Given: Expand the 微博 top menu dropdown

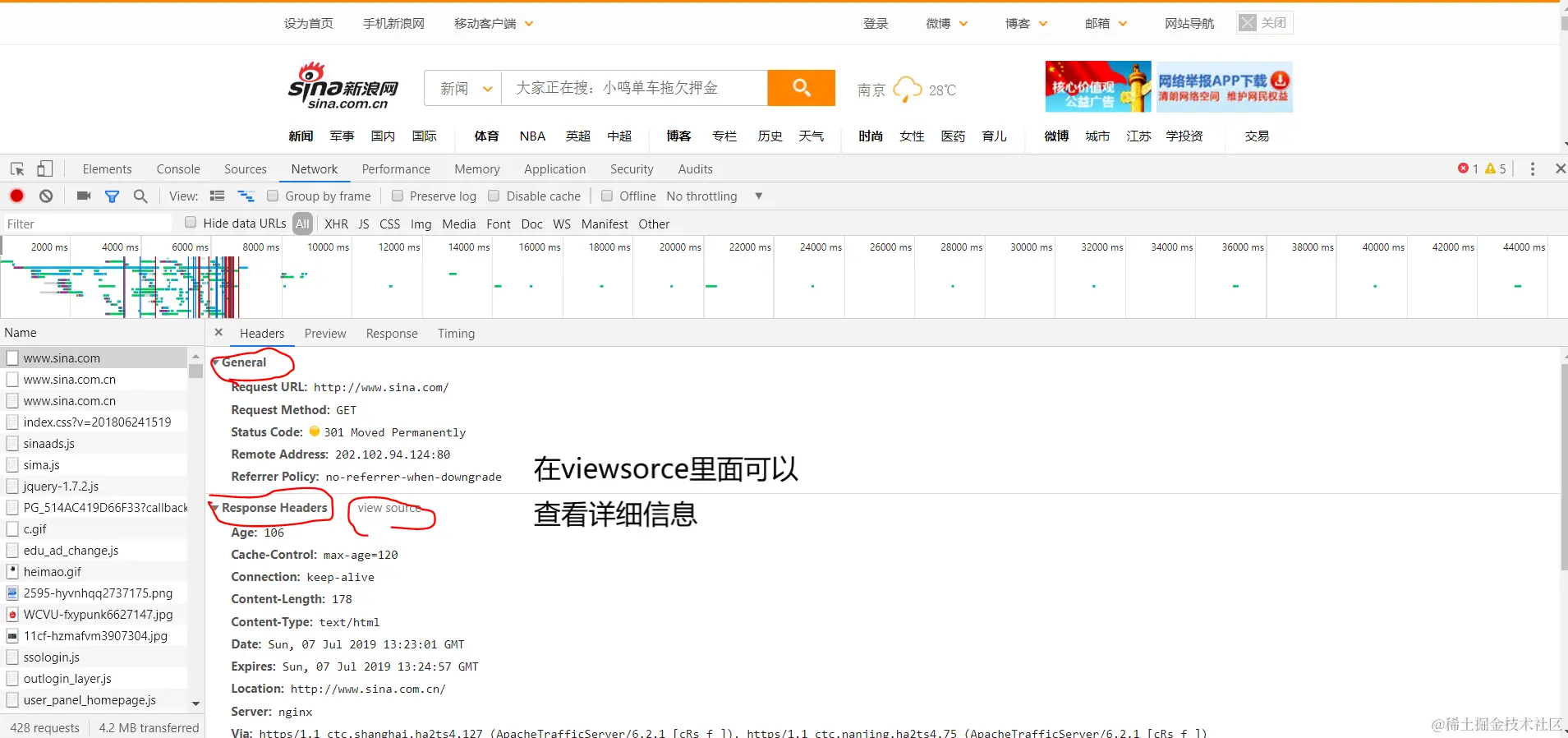Looking at the screenshot, I should pos(946,23).
